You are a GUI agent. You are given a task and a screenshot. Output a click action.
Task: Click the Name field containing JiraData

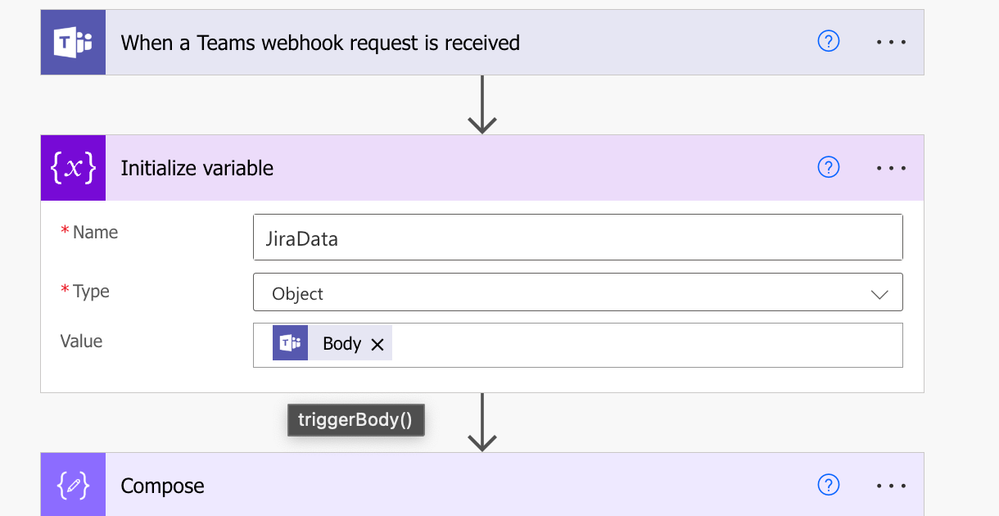click(x=577, y=239)
